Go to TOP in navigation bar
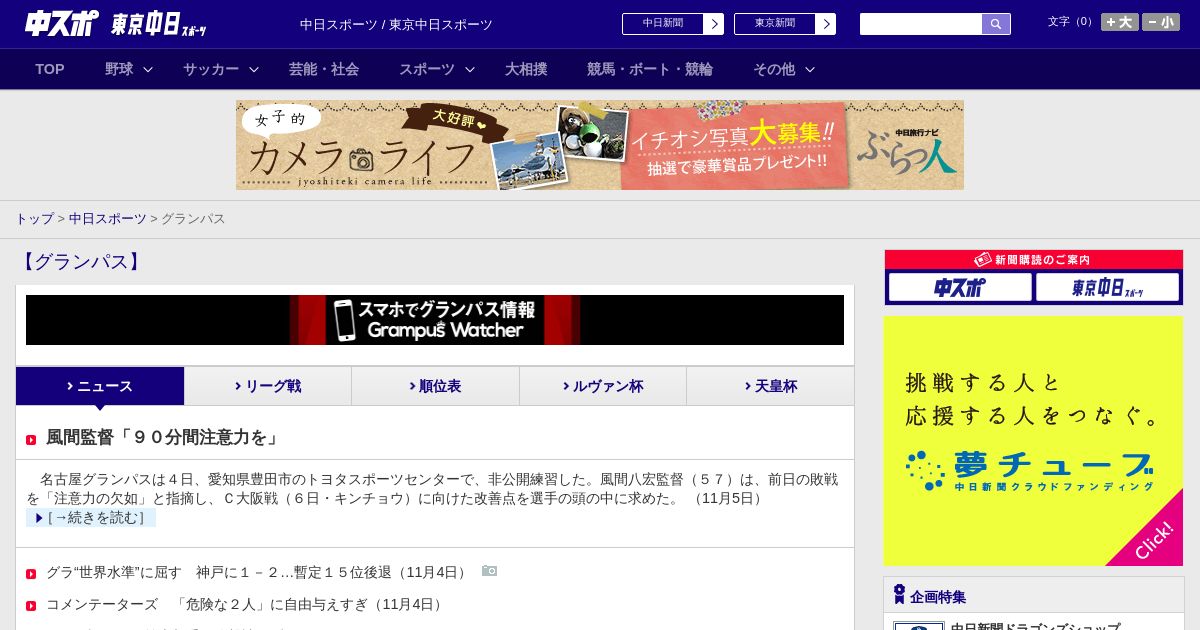Screen dimensions: 1200x630 click(x=50, y=69)
